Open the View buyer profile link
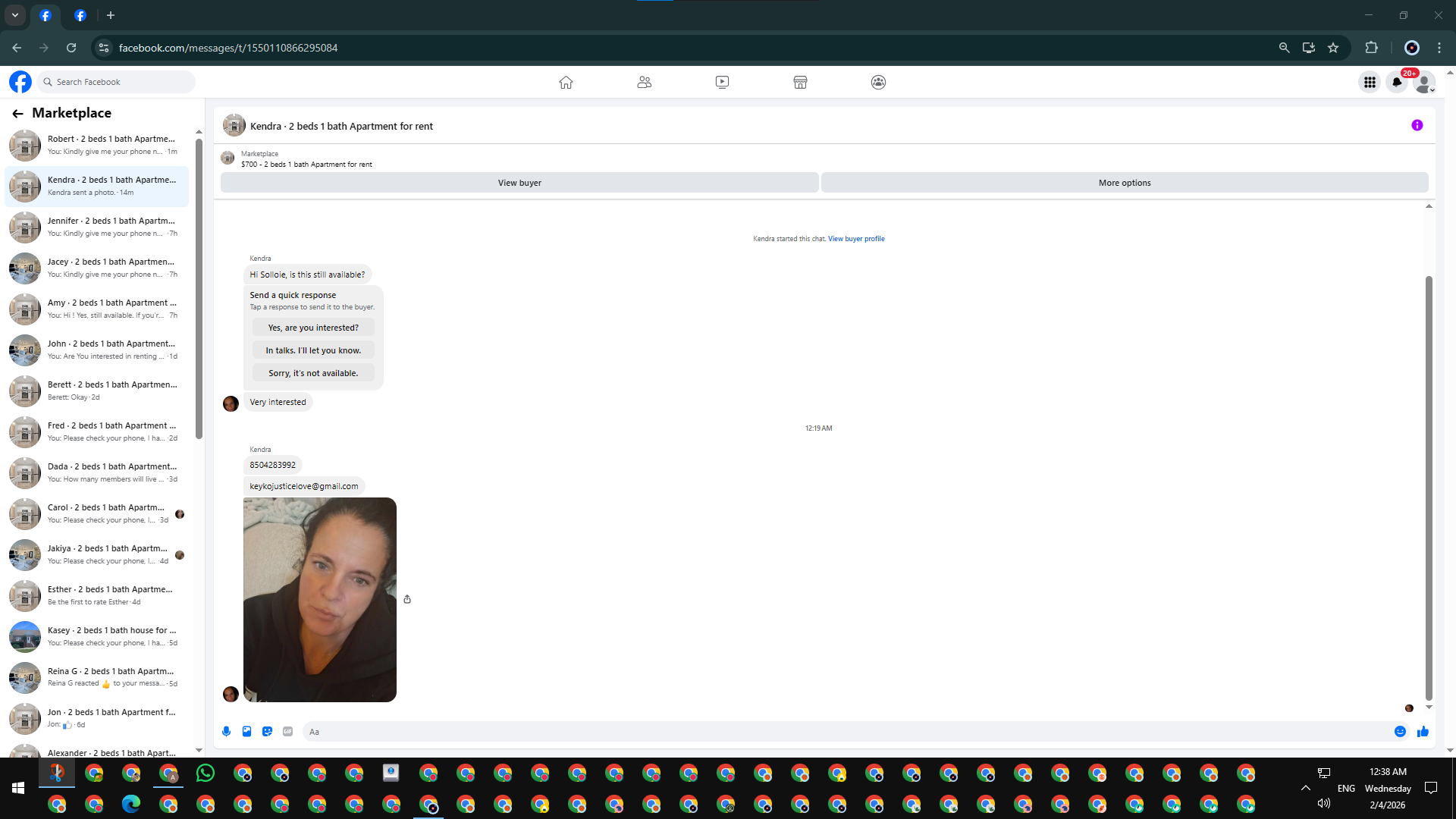This screenshot has width=1456, height=819. click(855, 239)
